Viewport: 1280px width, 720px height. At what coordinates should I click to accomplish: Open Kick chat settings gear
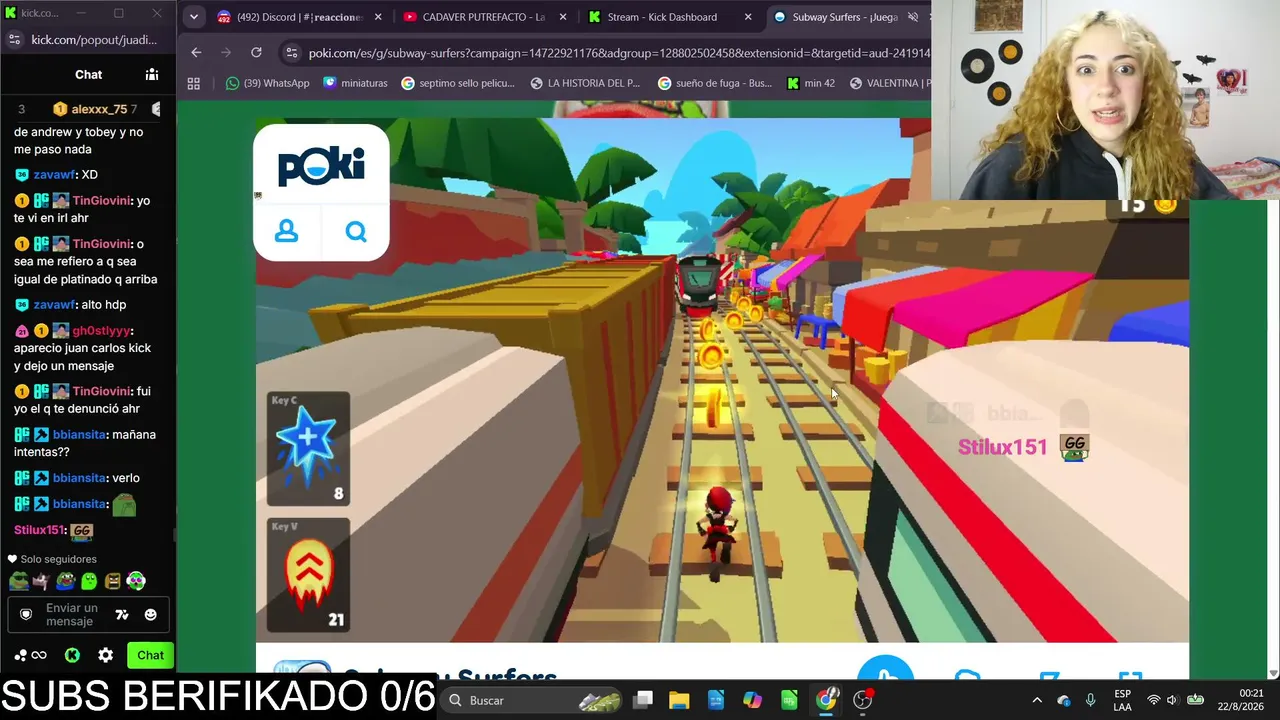(106, 655)
